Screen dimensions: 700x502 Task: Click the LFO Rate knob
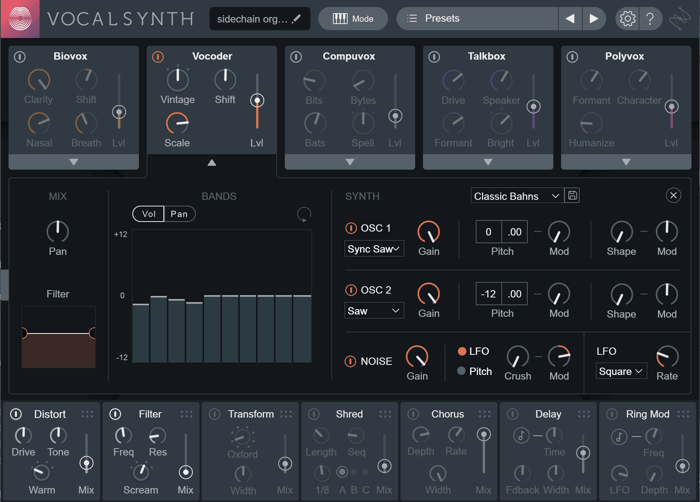point(667,357)
